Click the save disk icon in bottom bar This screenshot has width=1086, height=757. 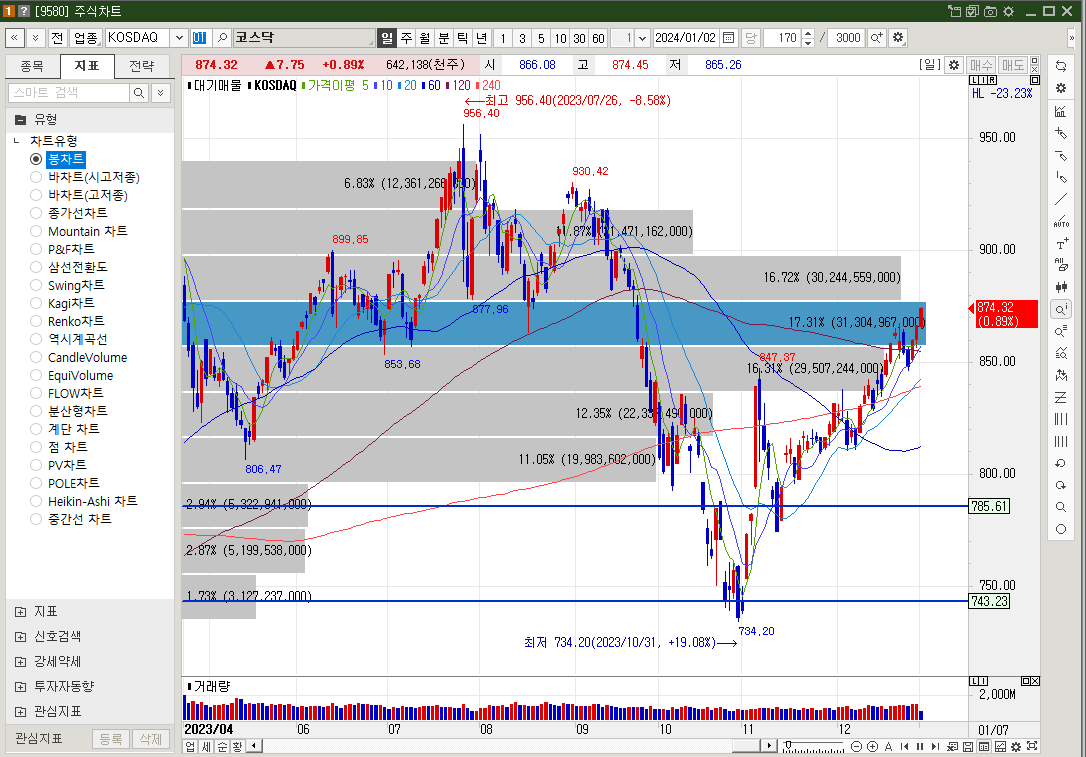[x=968, y=747]
